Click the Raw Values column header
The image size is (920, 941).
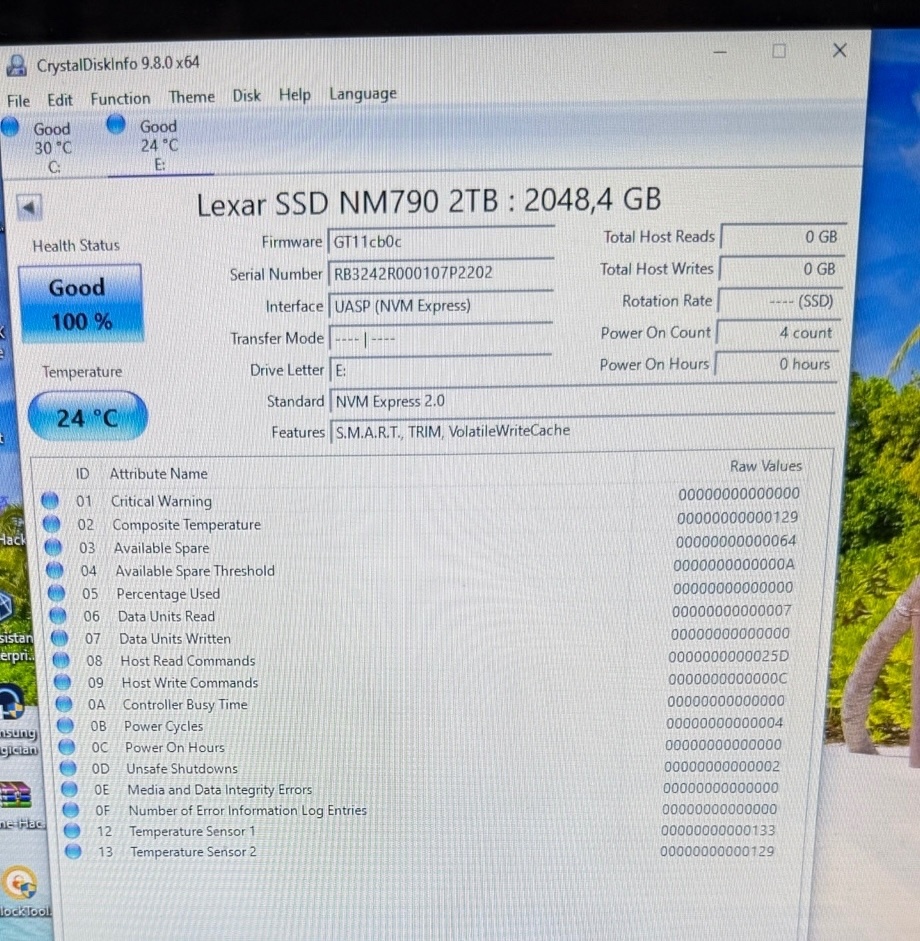[766, 466]
